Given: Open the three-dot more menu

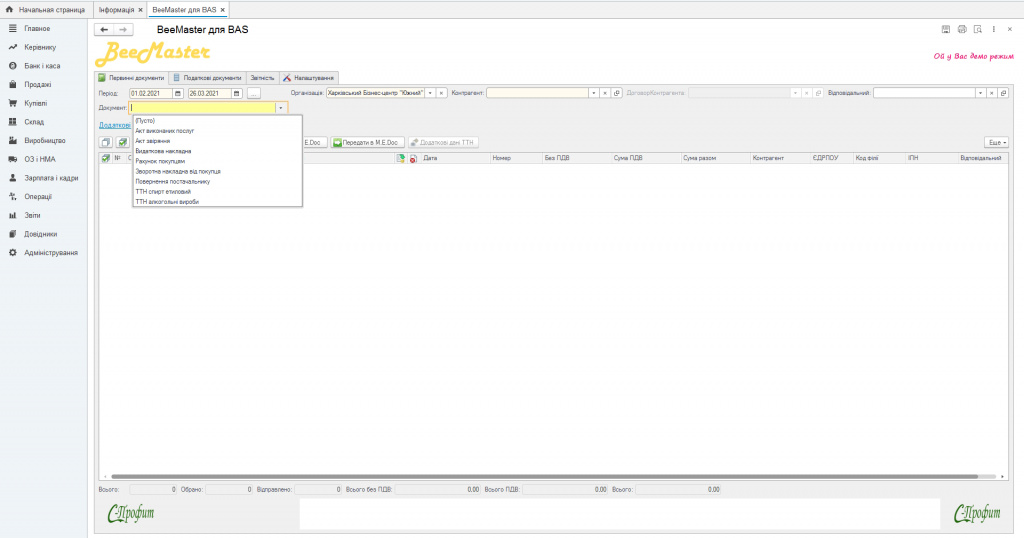Looking at the screenshot, I should 994,29.
